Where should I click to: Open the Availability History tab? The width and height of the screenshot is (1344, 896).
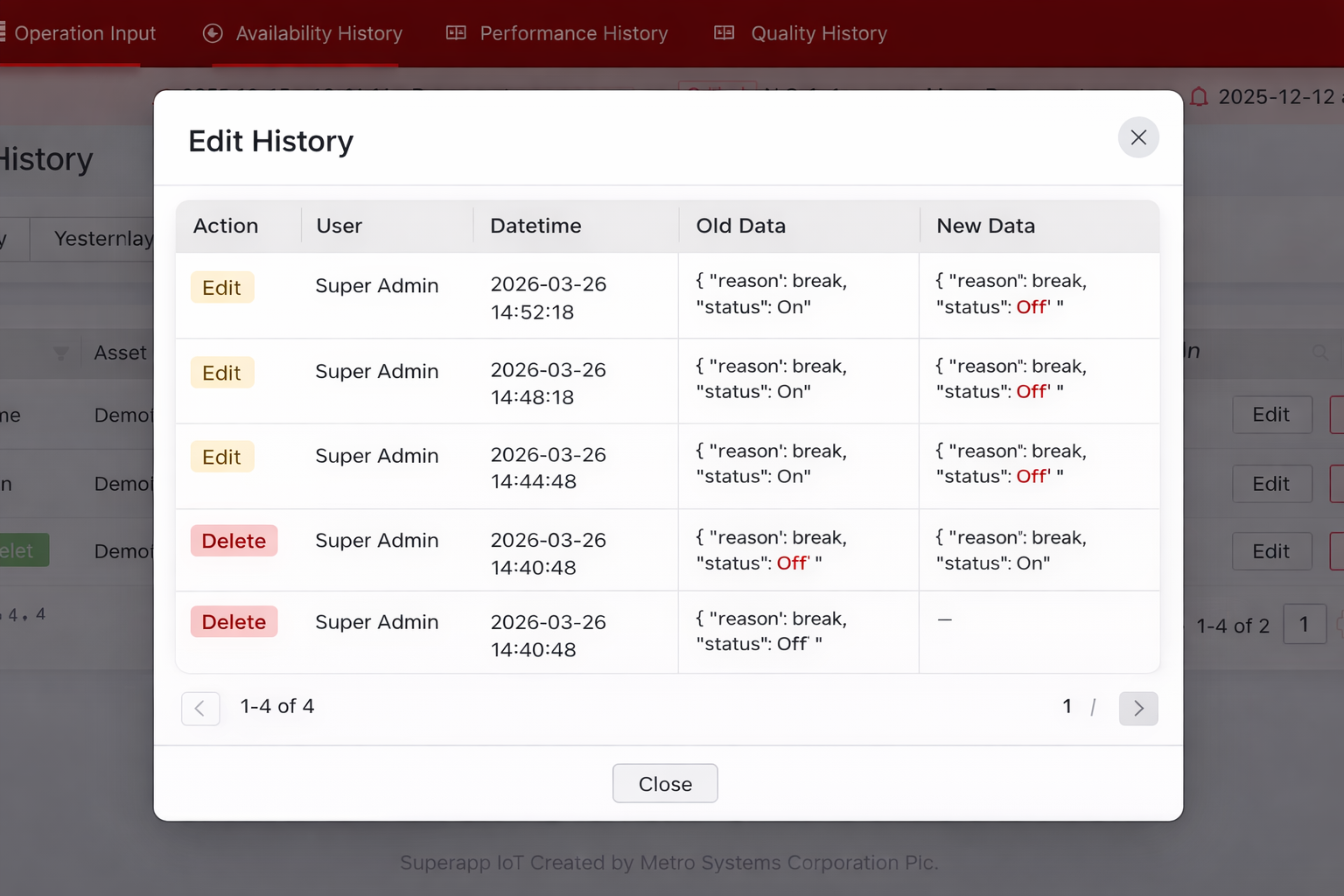pos(318,33)
